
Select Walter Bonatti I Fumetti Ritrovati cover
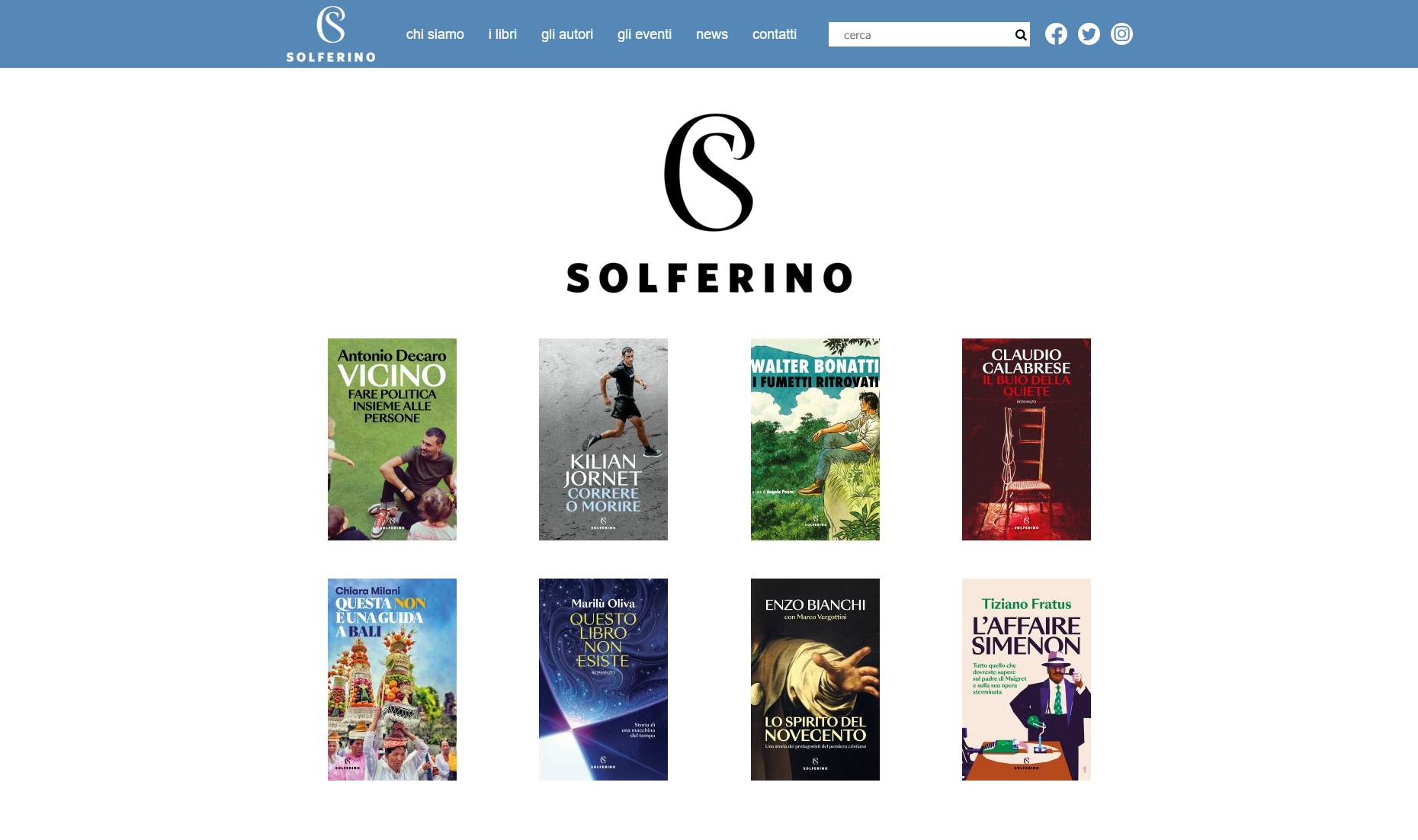[x=815, y=439]
